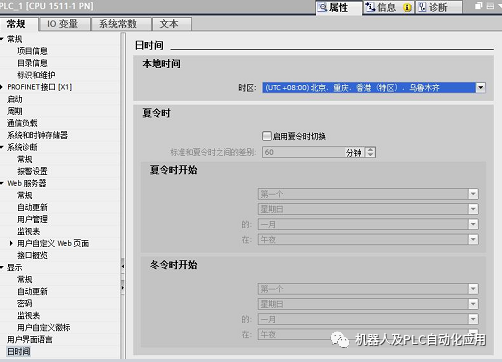Open the 通信负载 settings entry

click(22, 123)
